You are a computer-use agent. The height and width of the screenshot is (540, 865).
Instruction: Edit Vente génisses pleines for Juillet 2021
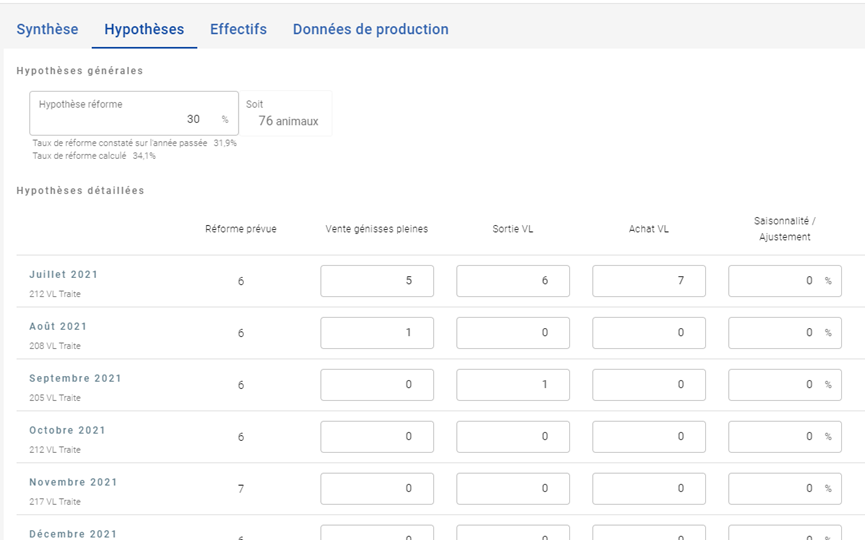click(x=377, y=281)
